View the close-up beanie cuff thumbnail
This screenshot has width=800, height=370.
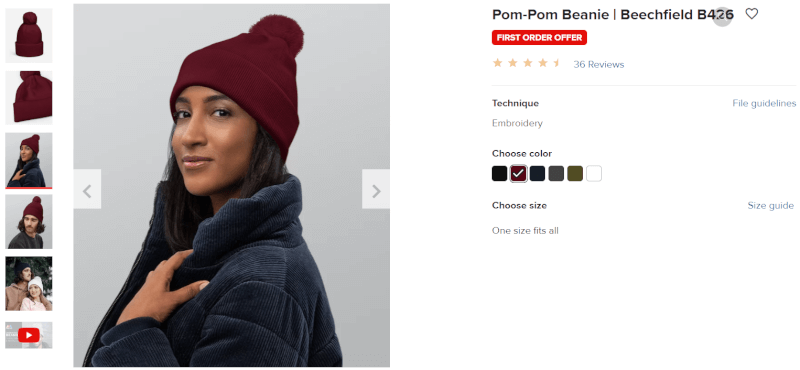point(29,97)
